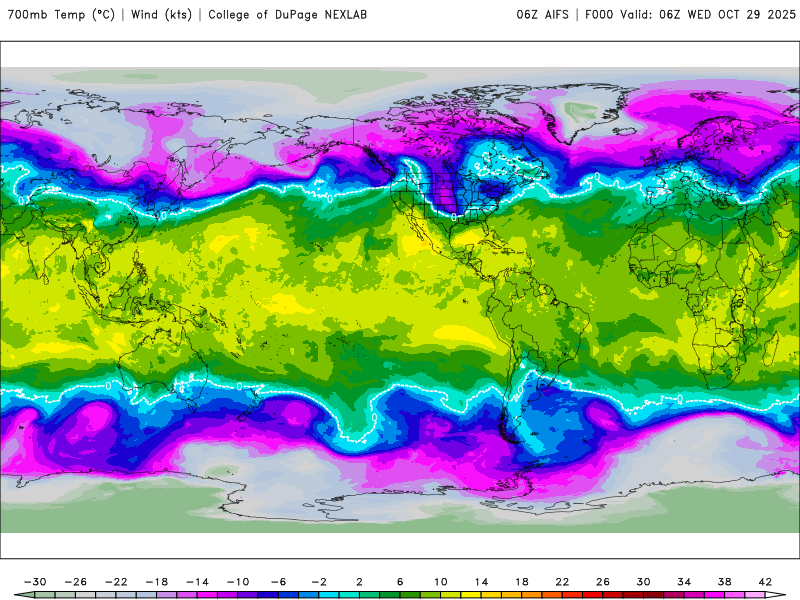Select the -2 temperature scale label
Viewport: 800px width, 600px height.
pyautogui.click(x=319, y=582)
